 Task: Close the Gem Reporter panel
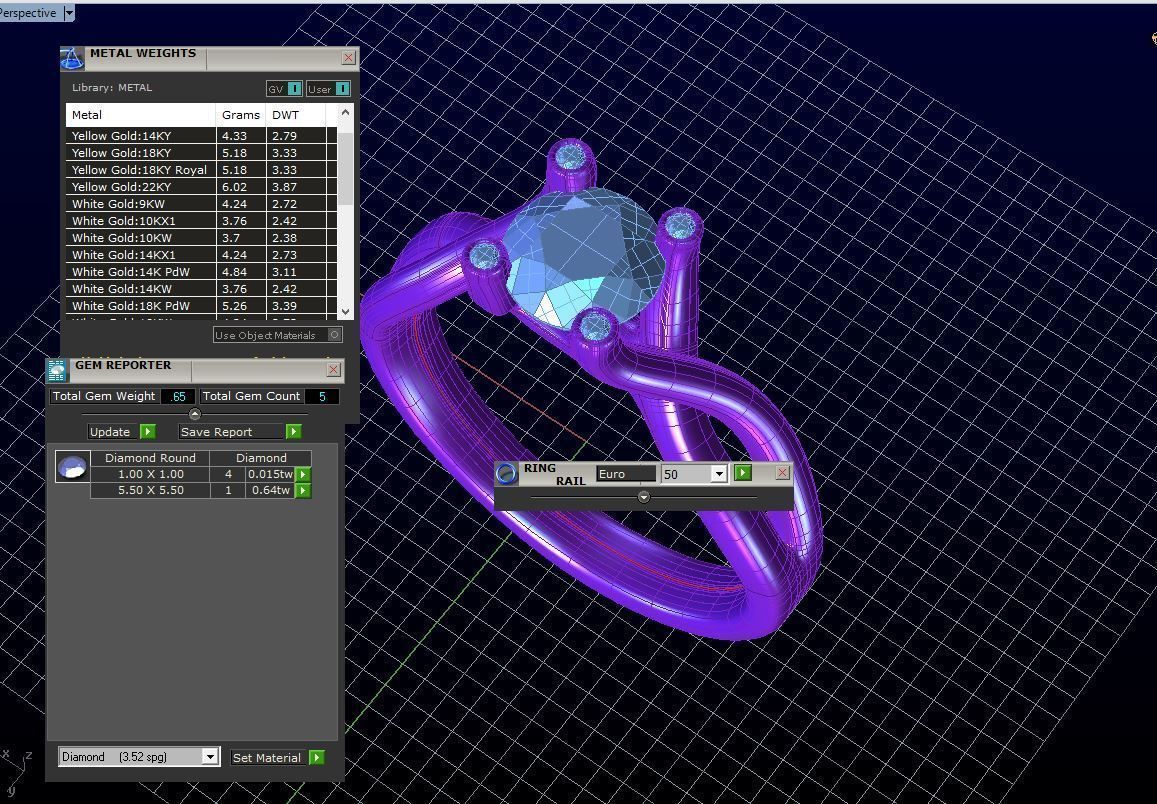click(x=333, y=370)
